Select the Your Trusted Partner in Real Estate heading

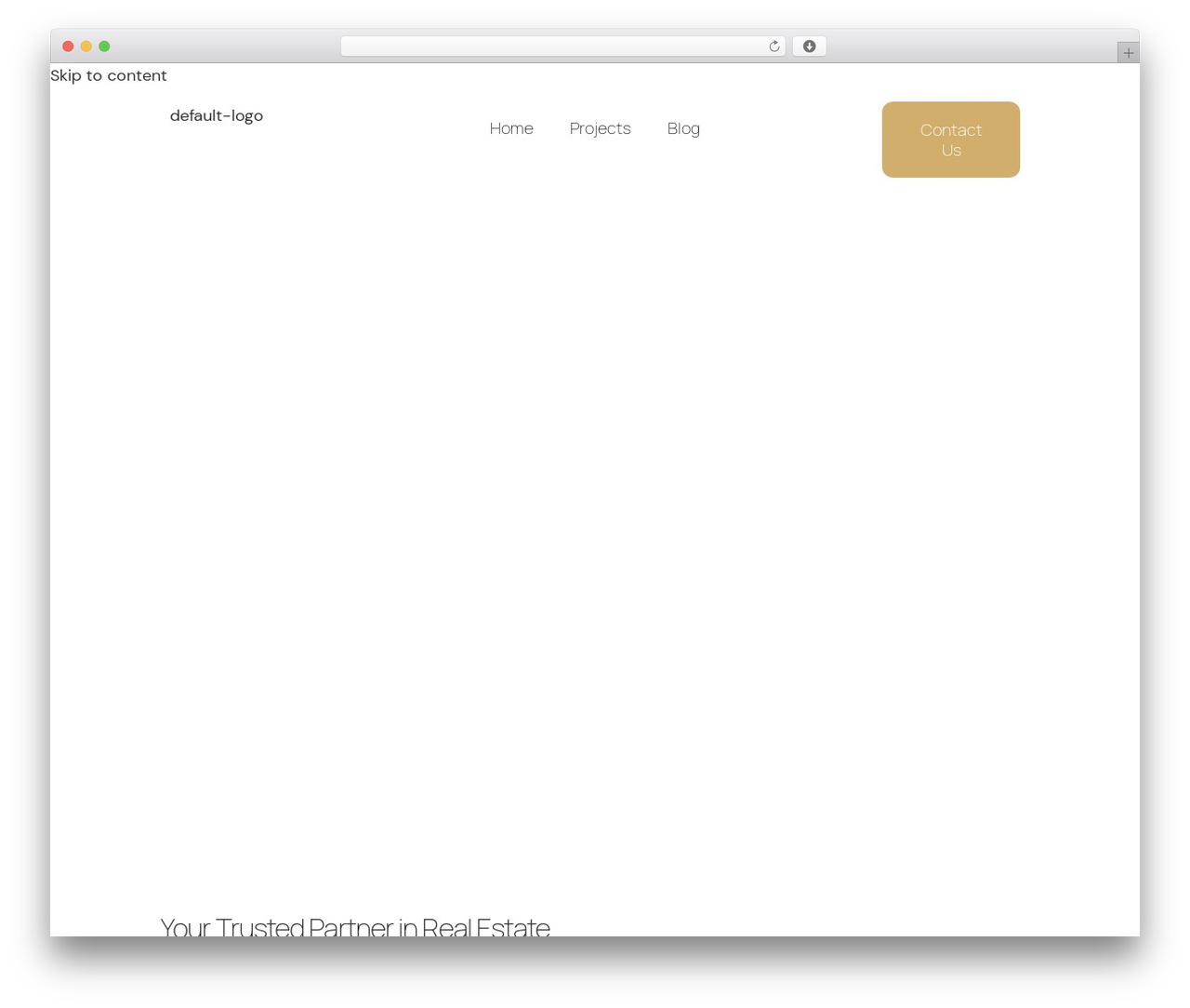tap(355, 926)
